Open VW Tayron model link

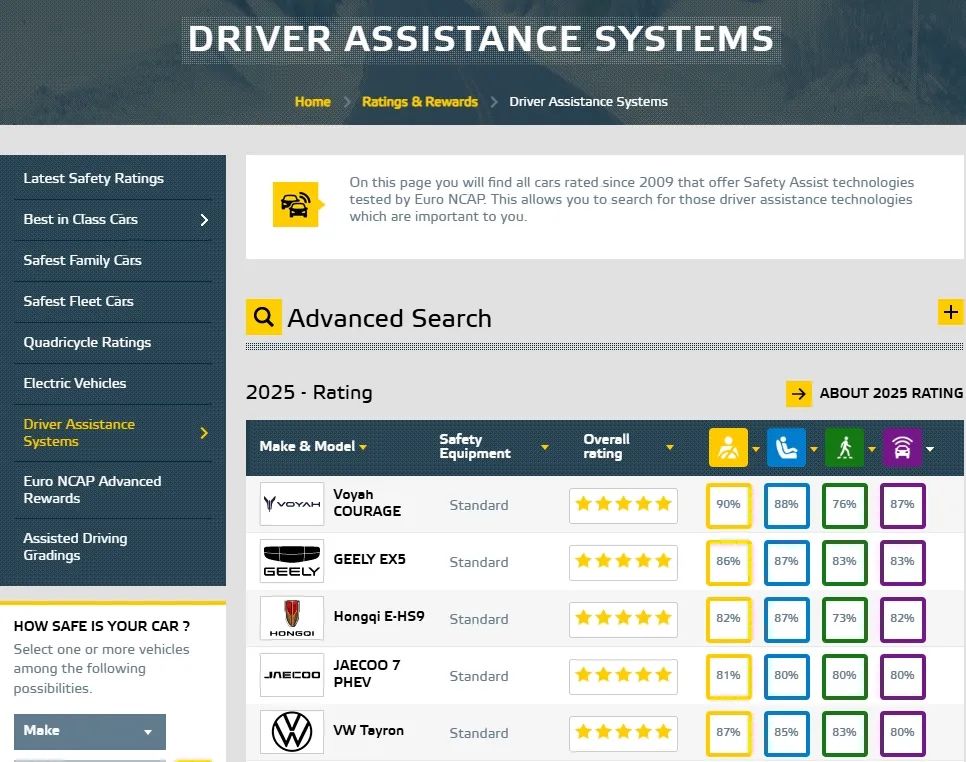click(x=368, y=731)
